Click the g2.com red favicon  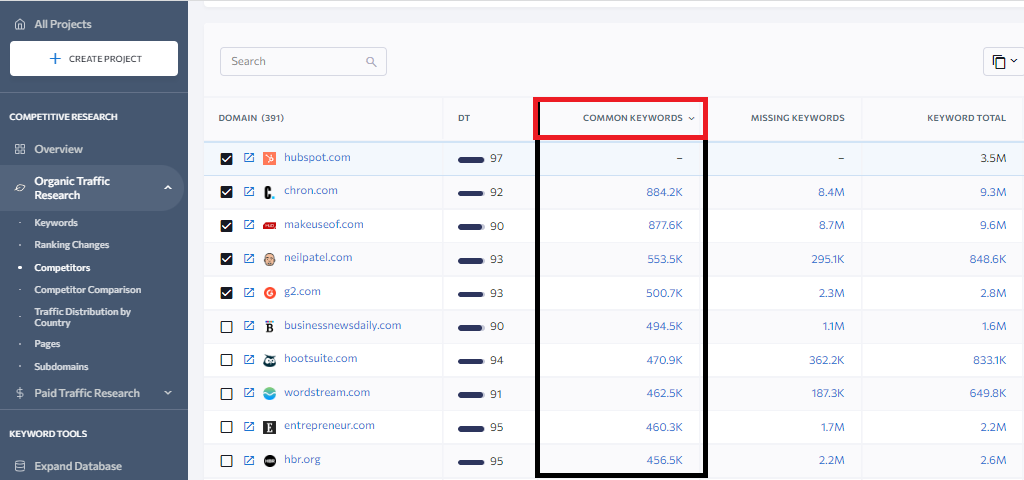point(270,293)
